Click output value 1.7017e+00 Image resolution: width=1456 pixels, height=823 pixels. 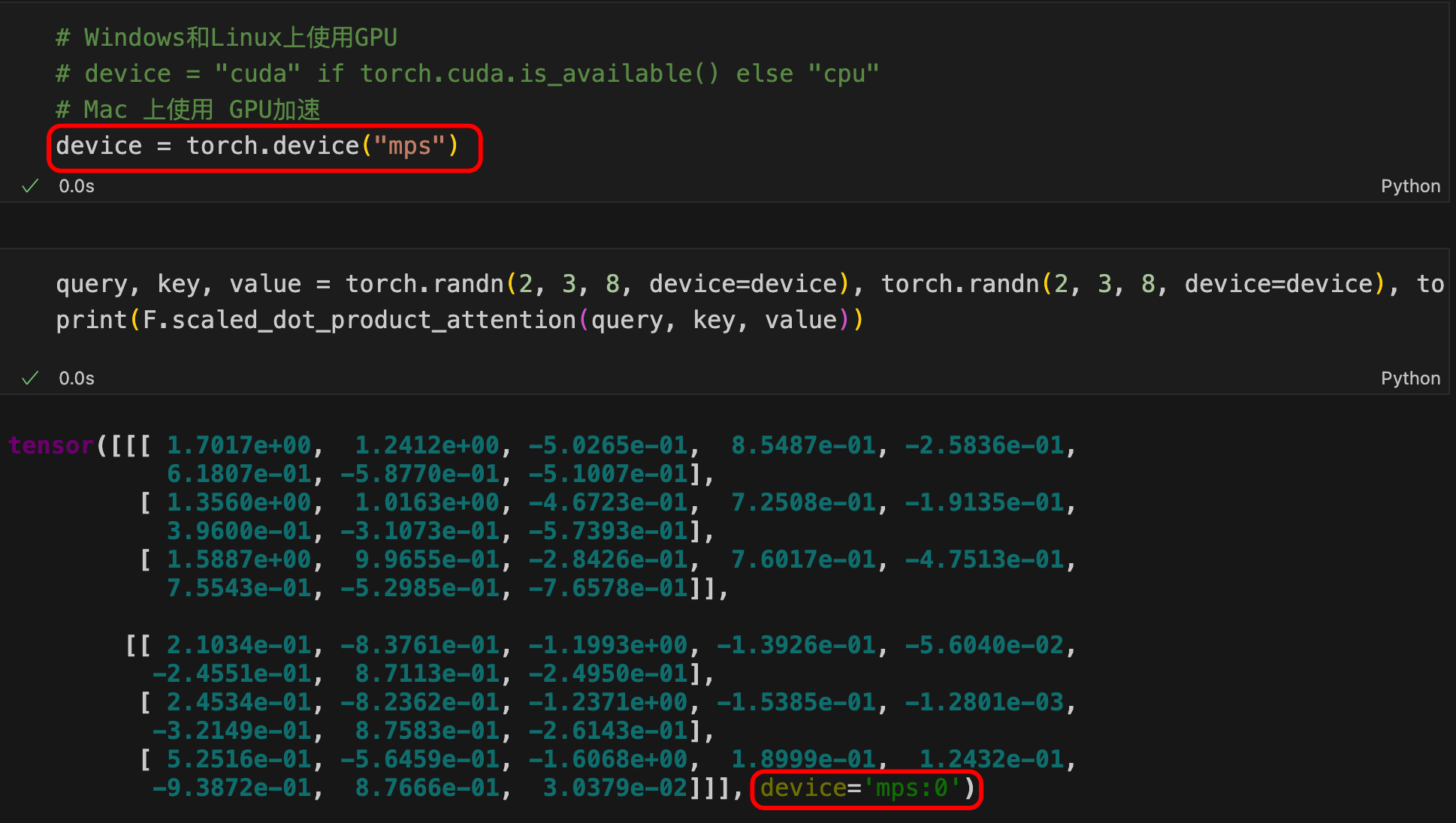[239, 445]
